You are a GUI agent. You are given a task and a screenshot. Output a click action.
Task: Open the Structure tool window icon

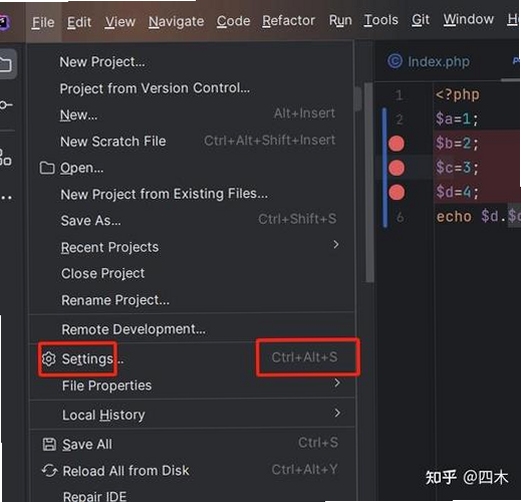point(5,157)
